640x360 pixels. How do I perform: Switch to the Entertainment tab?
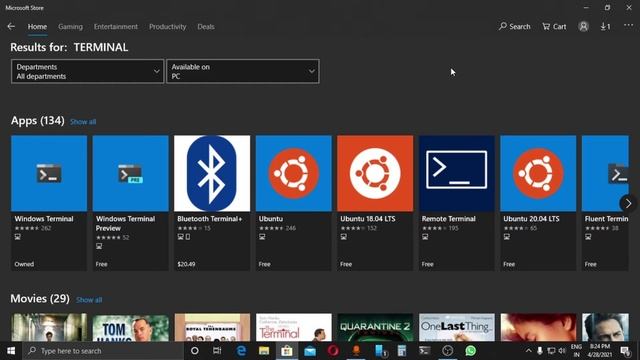pyautogui.click(x=116, y=27)
